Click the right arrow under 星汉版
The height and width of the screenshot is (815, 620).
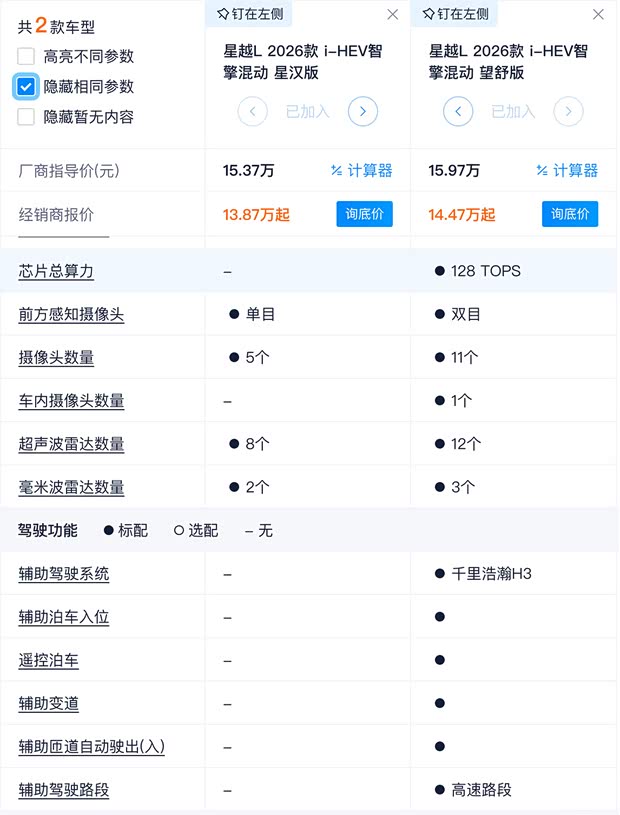(363, 111)
